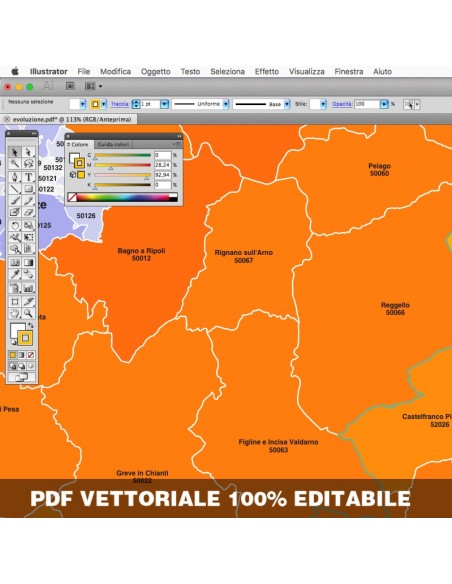
Task: Activate Color mode button in Tools panel
Action: (x=13, y=355)
